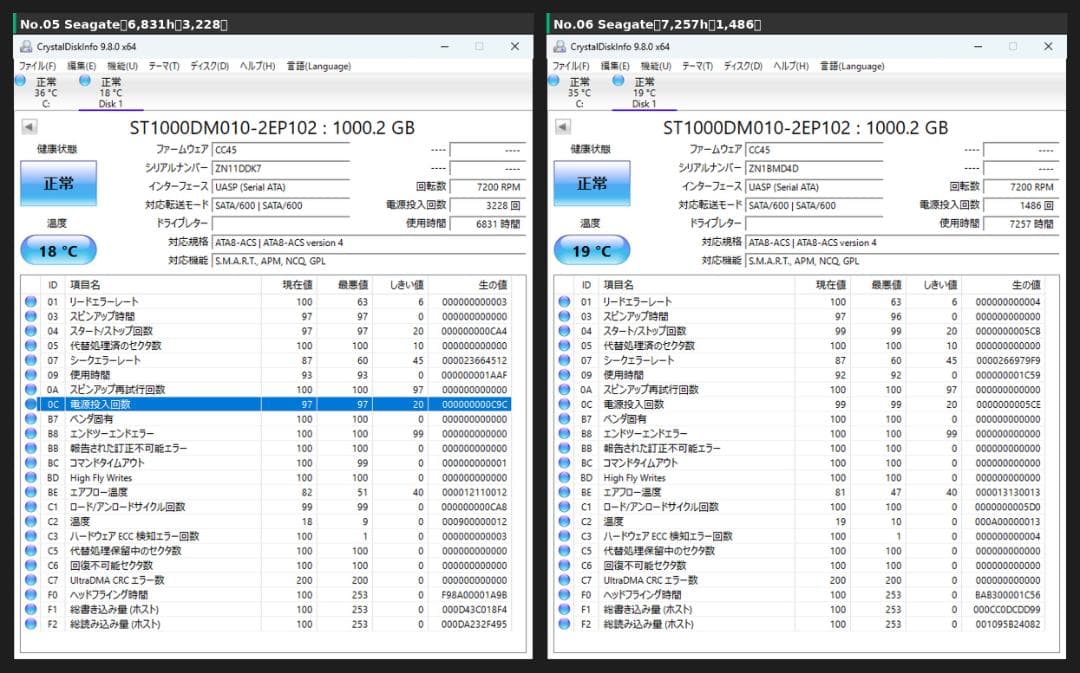Click status icon of F1 総書き込み量 right window
Viewport: 1080px width, 673px height.
click(x=564, y=610)
